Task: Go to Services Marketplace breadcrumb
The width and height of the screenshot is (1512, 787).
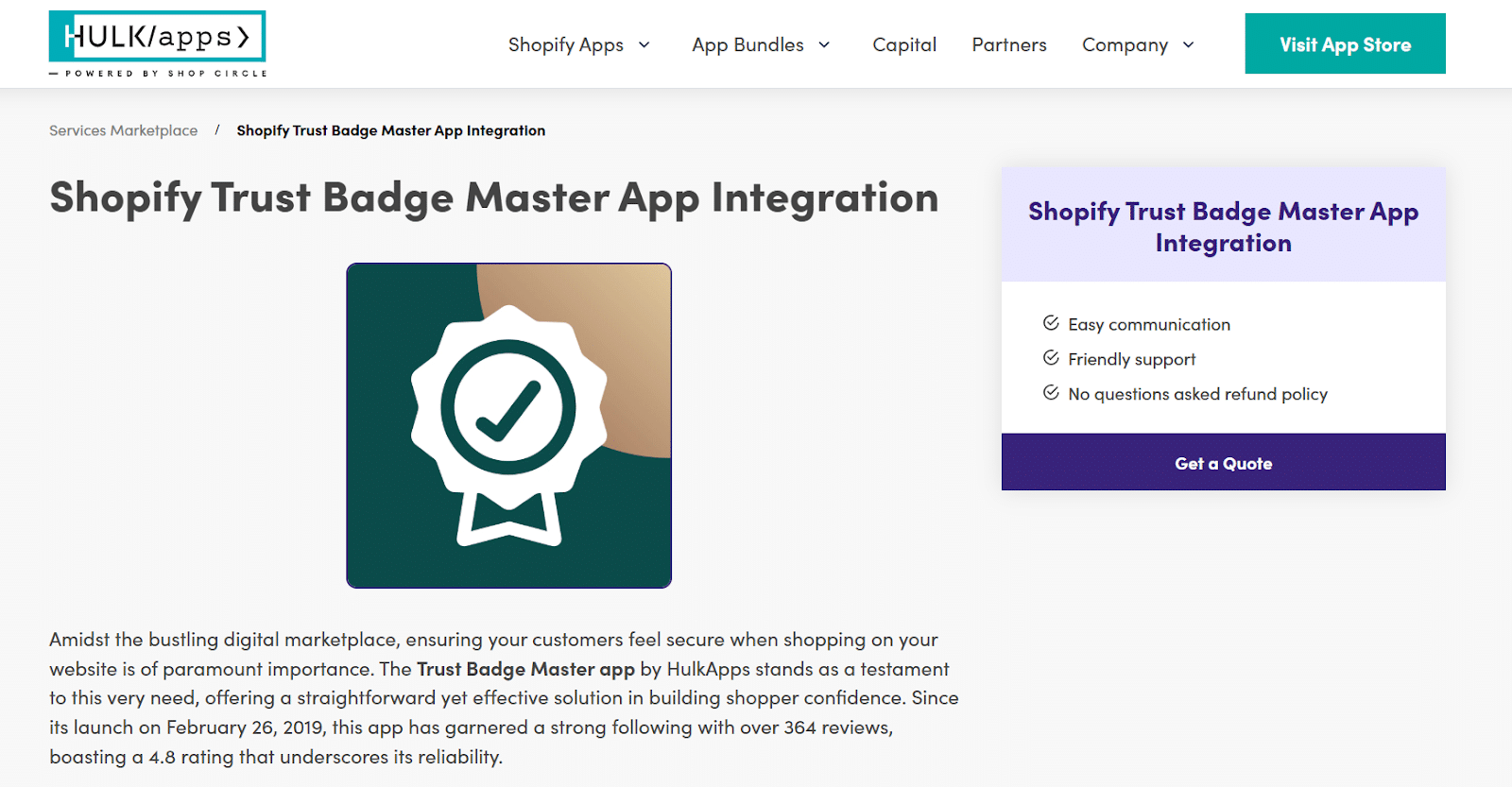Action: (x=124, y=130)
